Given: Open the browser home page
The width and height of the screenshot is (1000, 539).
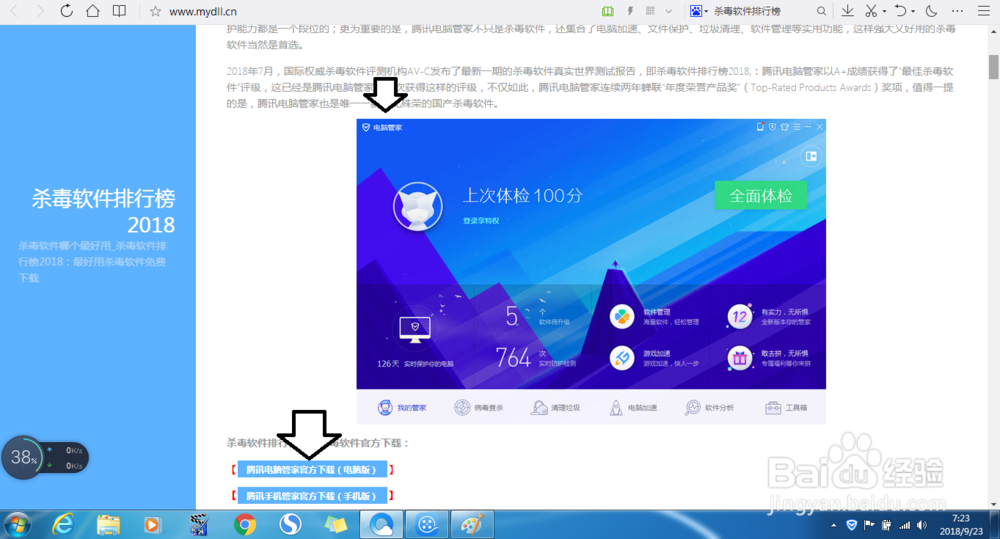Looking at the screenshot, I should pos(93,11).
